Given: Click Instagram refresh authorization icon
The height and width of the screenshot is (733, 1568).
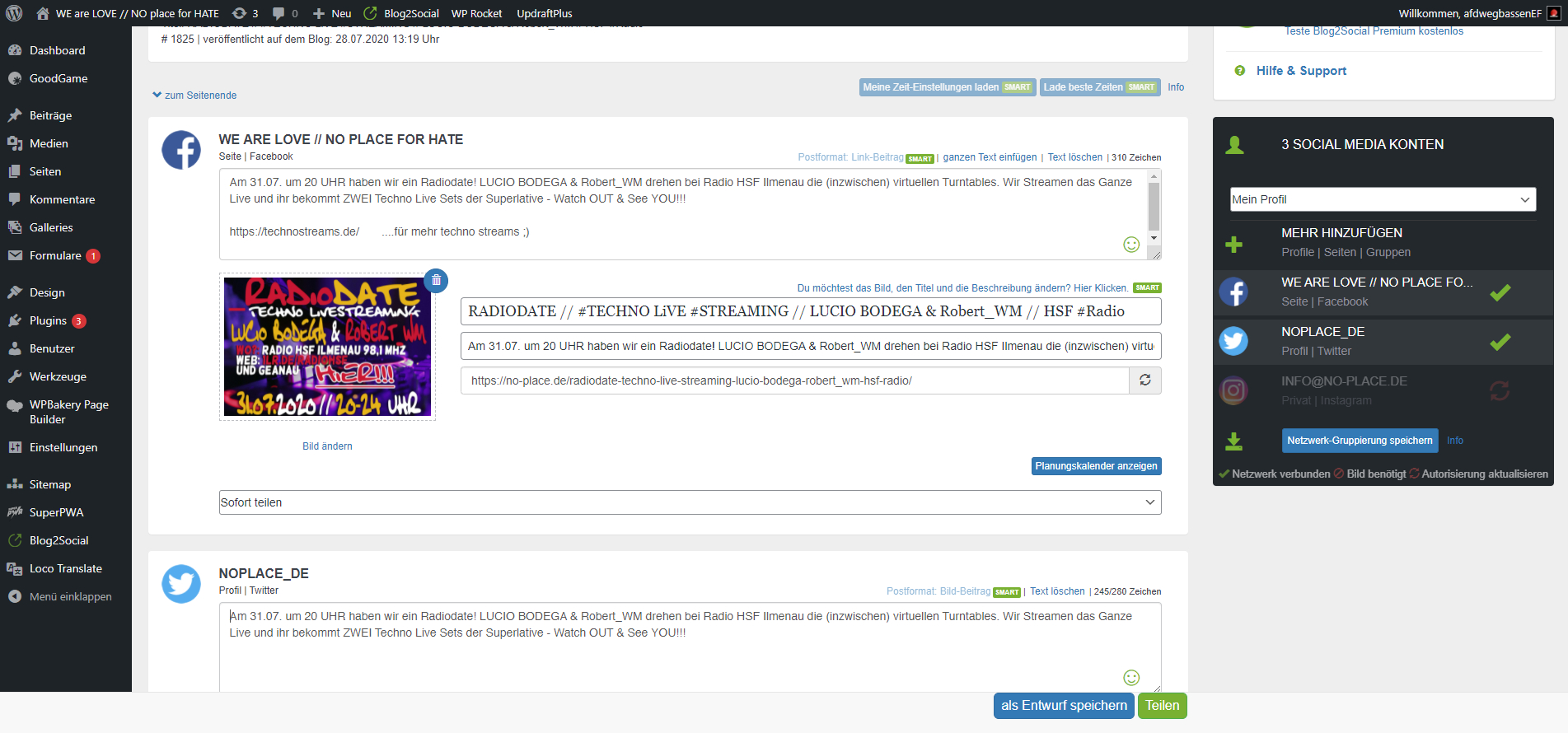Looking at the screenshot, I should point(1500,391).
